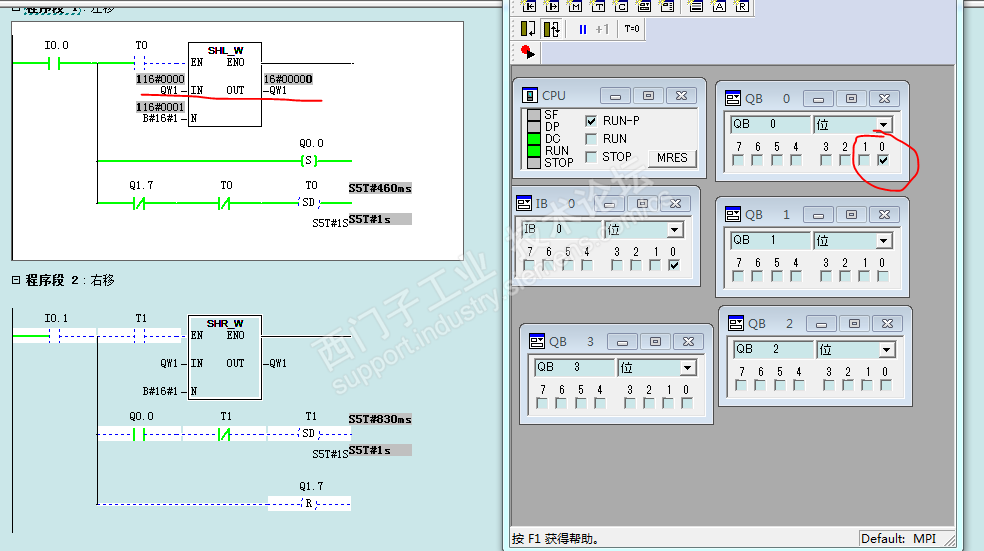Edit the QB 0 address field

[x=770, y=124]
